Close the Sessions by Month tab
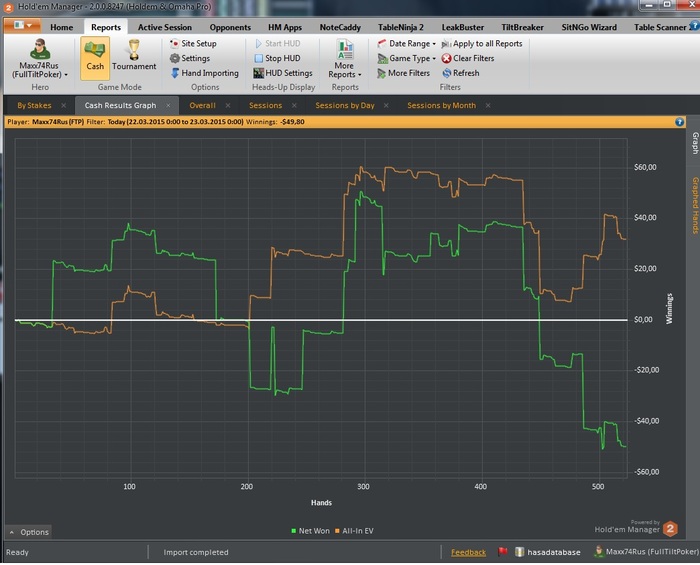This screenshot has width=700, height=565. coord(488,105)
